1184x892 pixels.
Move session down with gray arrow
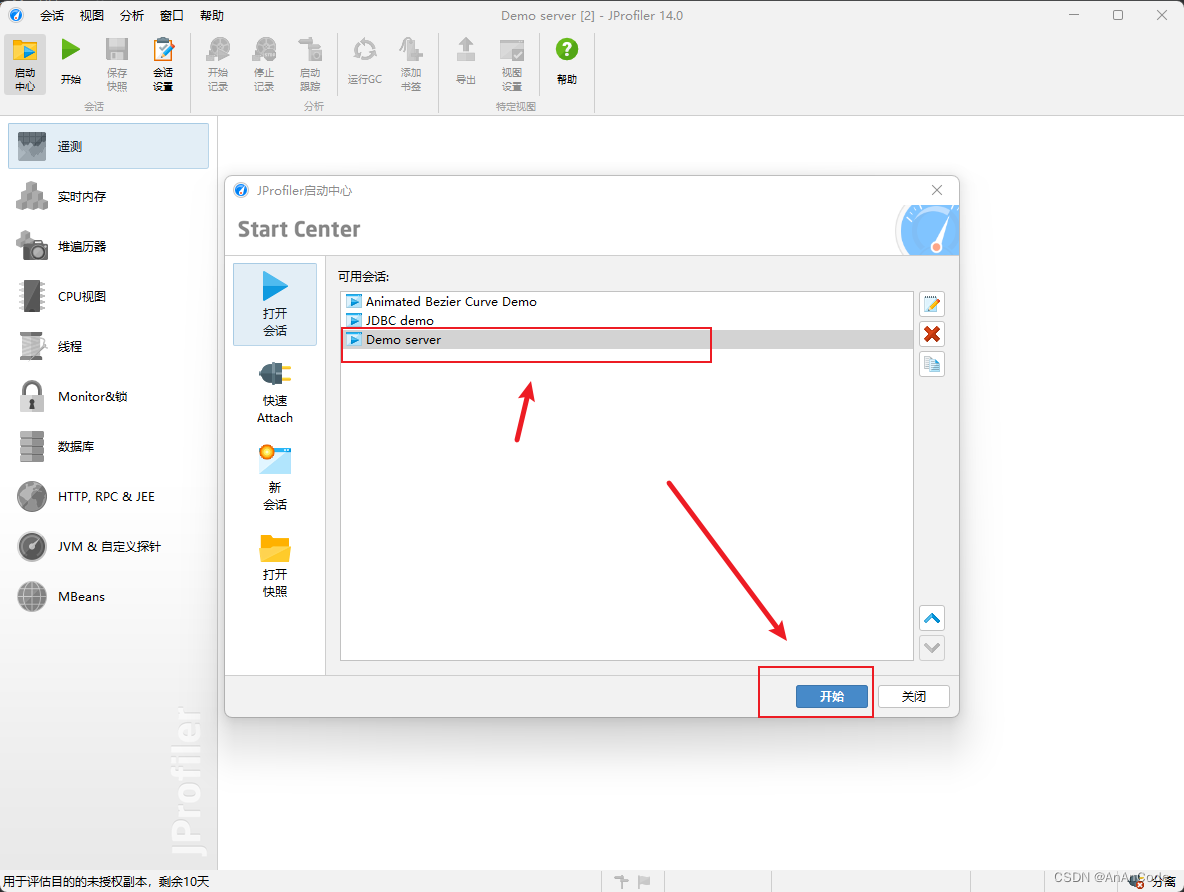point(932,647)
